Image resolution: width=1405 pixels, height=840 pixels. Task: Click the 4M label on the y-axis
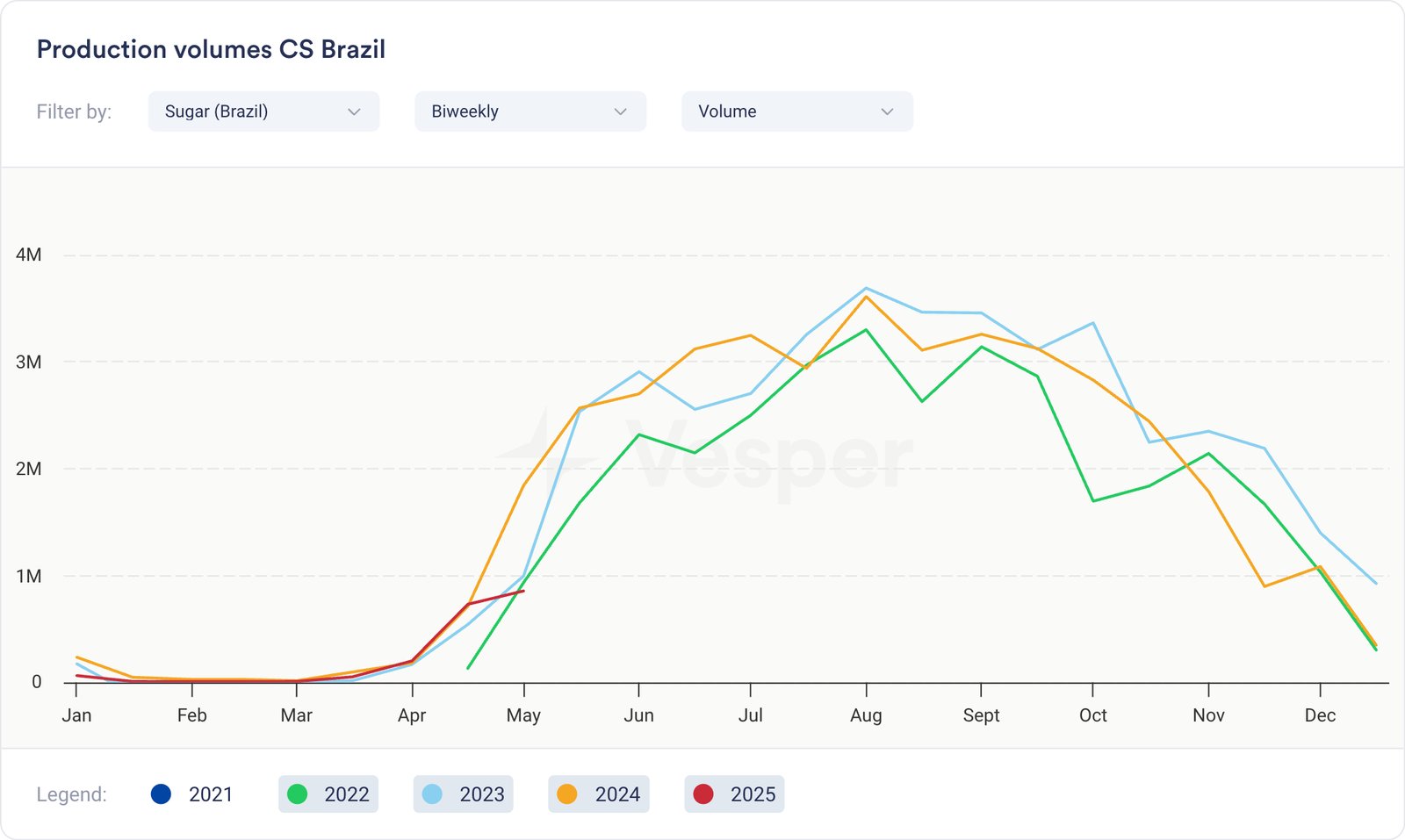(x=28, y=255)
